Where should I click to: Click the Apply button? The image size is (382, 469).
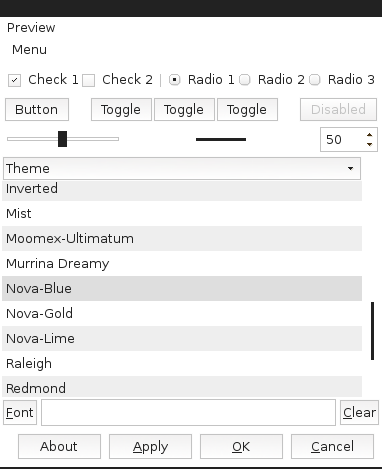pos(150,446)
